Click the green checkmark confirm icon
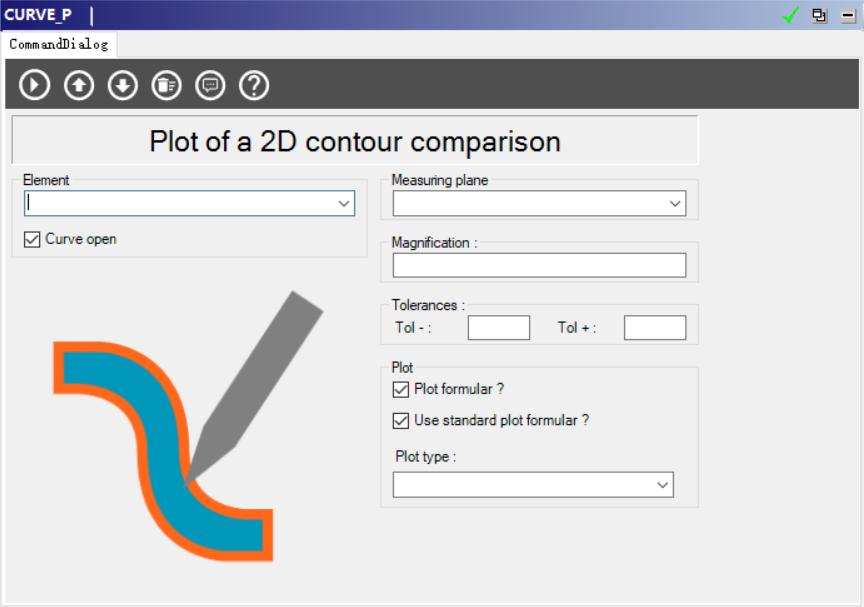This screenshot has height=607, width=864. 791,15
